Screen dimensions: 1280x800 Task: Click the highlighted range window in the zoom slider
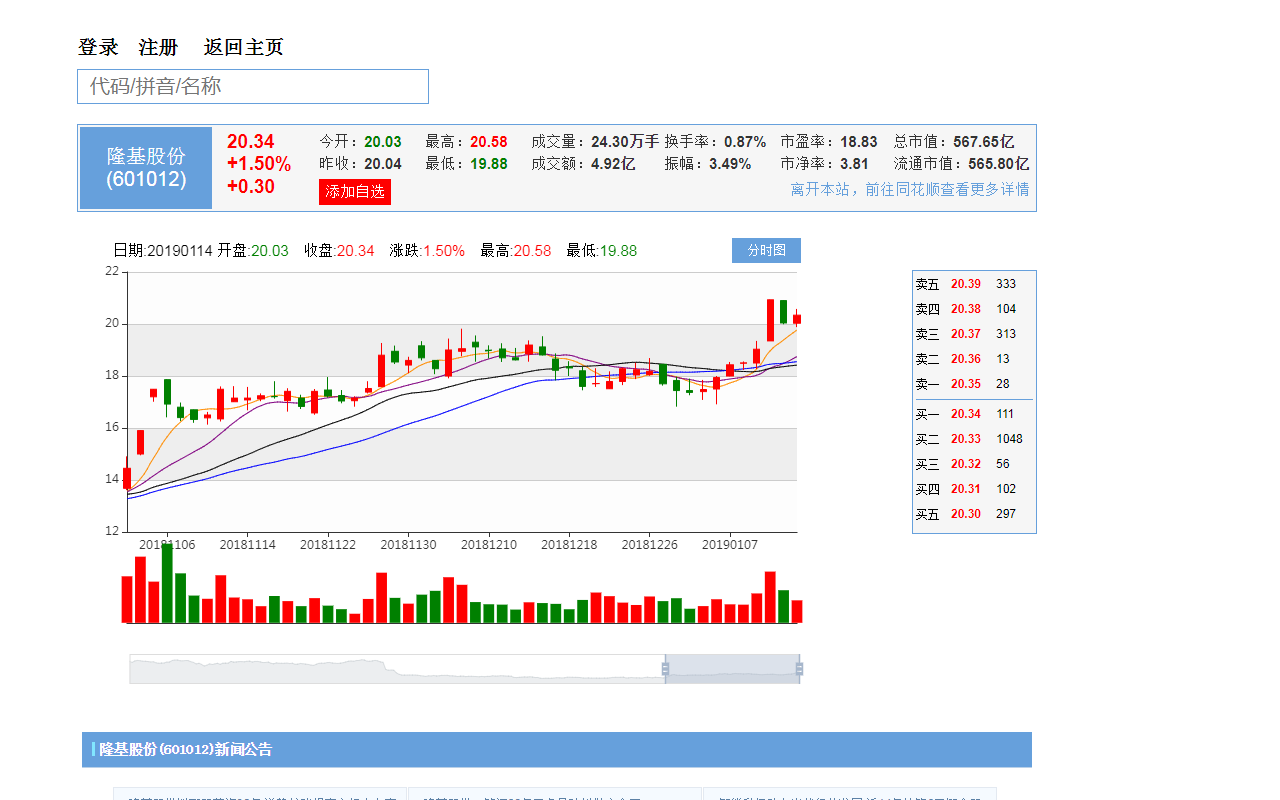tap(732, 669)
